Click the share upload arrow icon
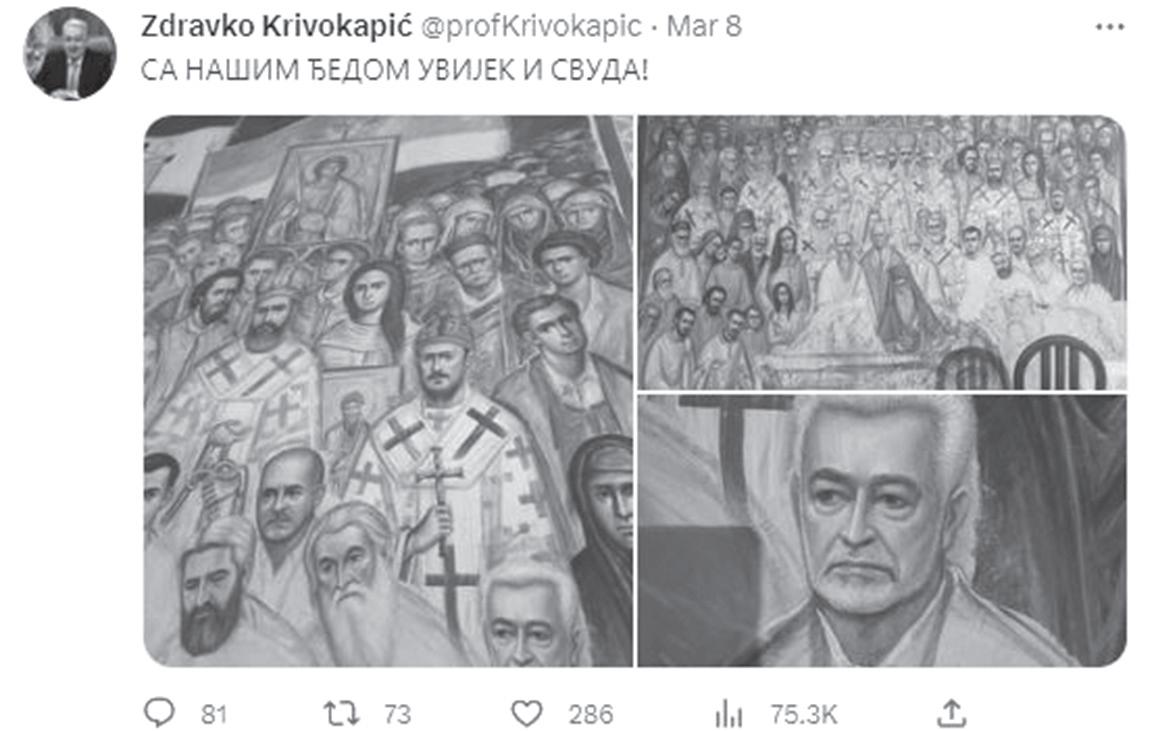 (x=952, y=713)
